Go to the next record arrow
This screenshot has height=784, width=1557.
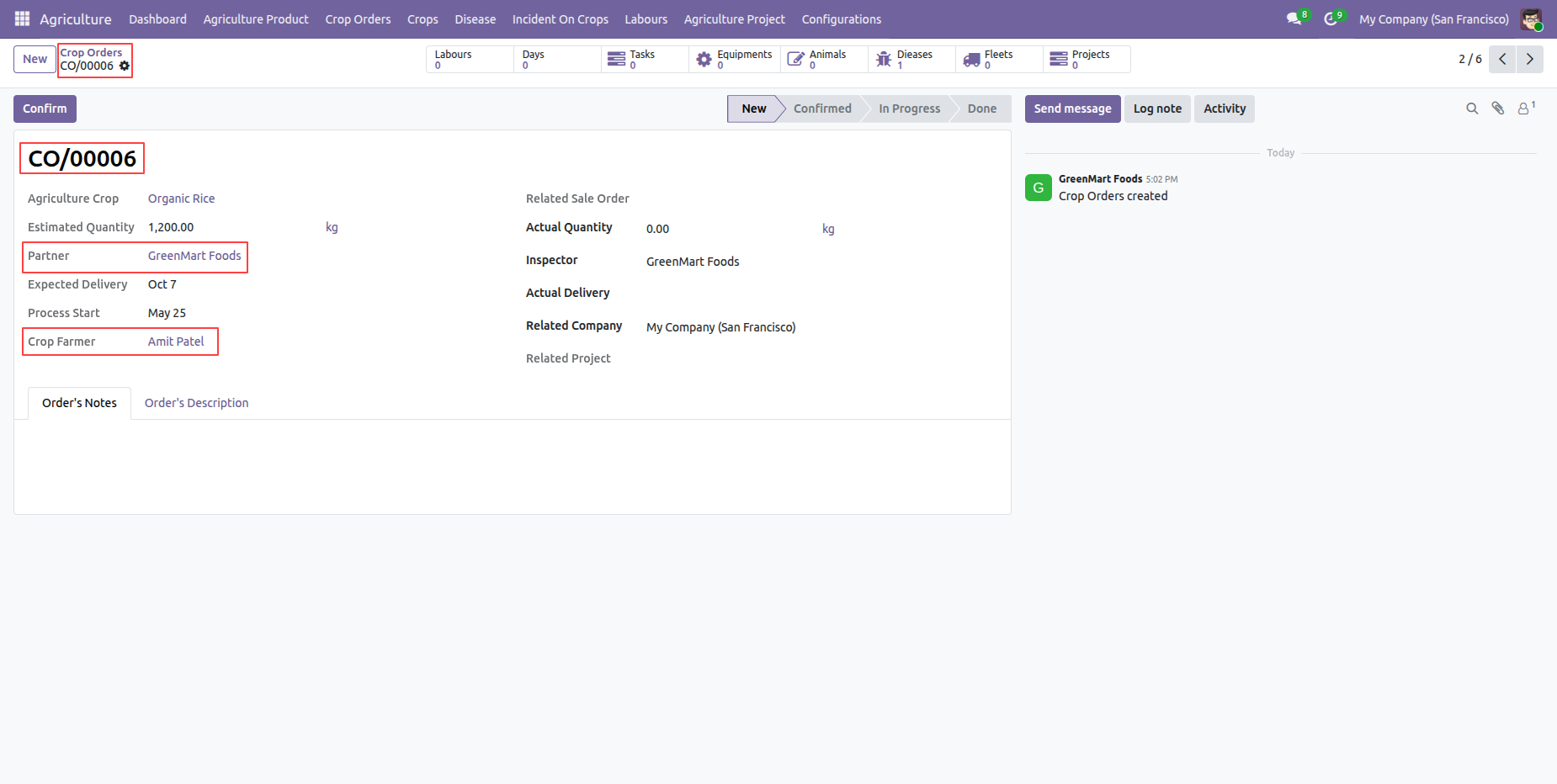click(x=1530, y=59)
